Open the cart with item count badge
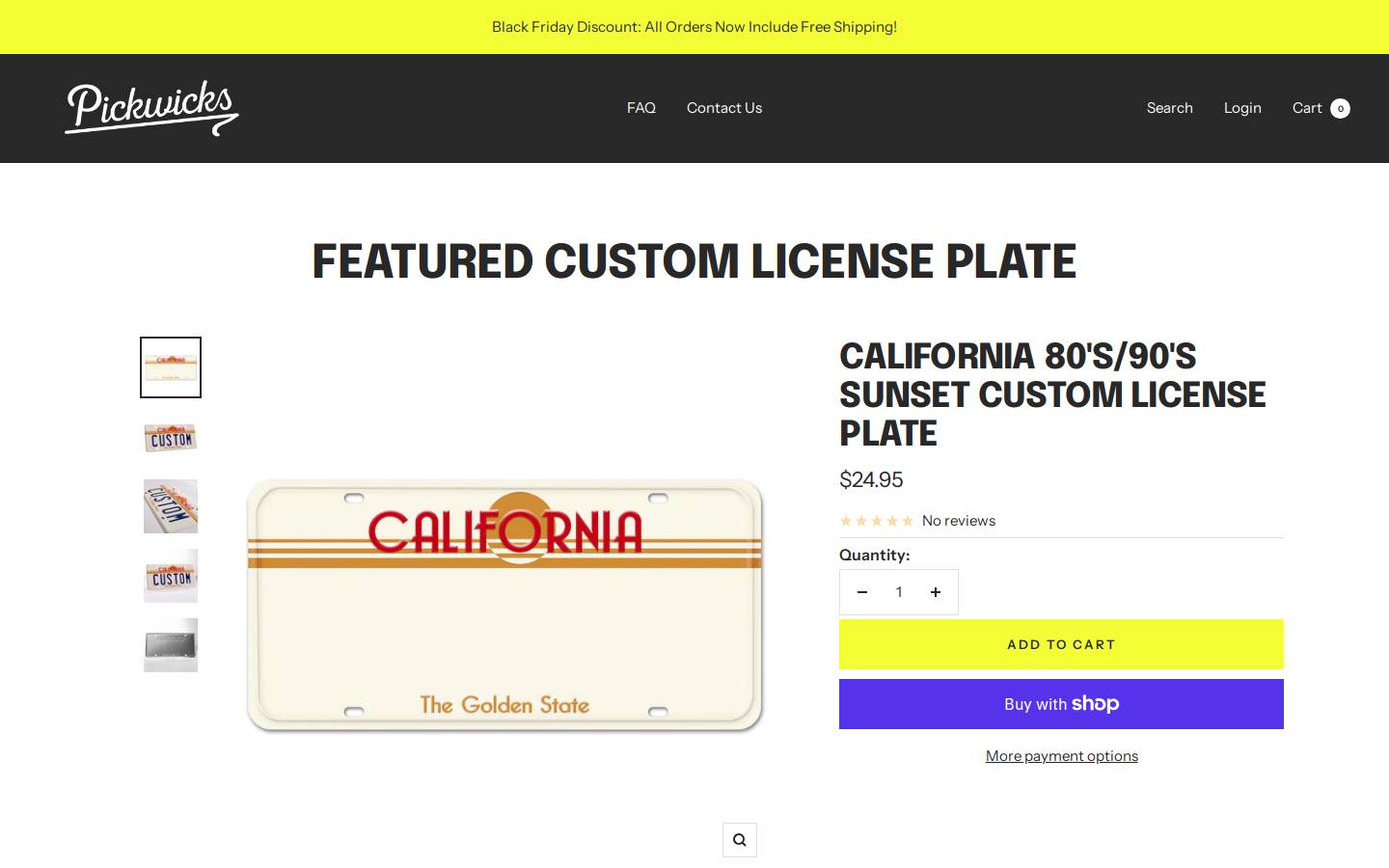Image resolution: width=1389 pixels, height=868 pixels. 1321,108
